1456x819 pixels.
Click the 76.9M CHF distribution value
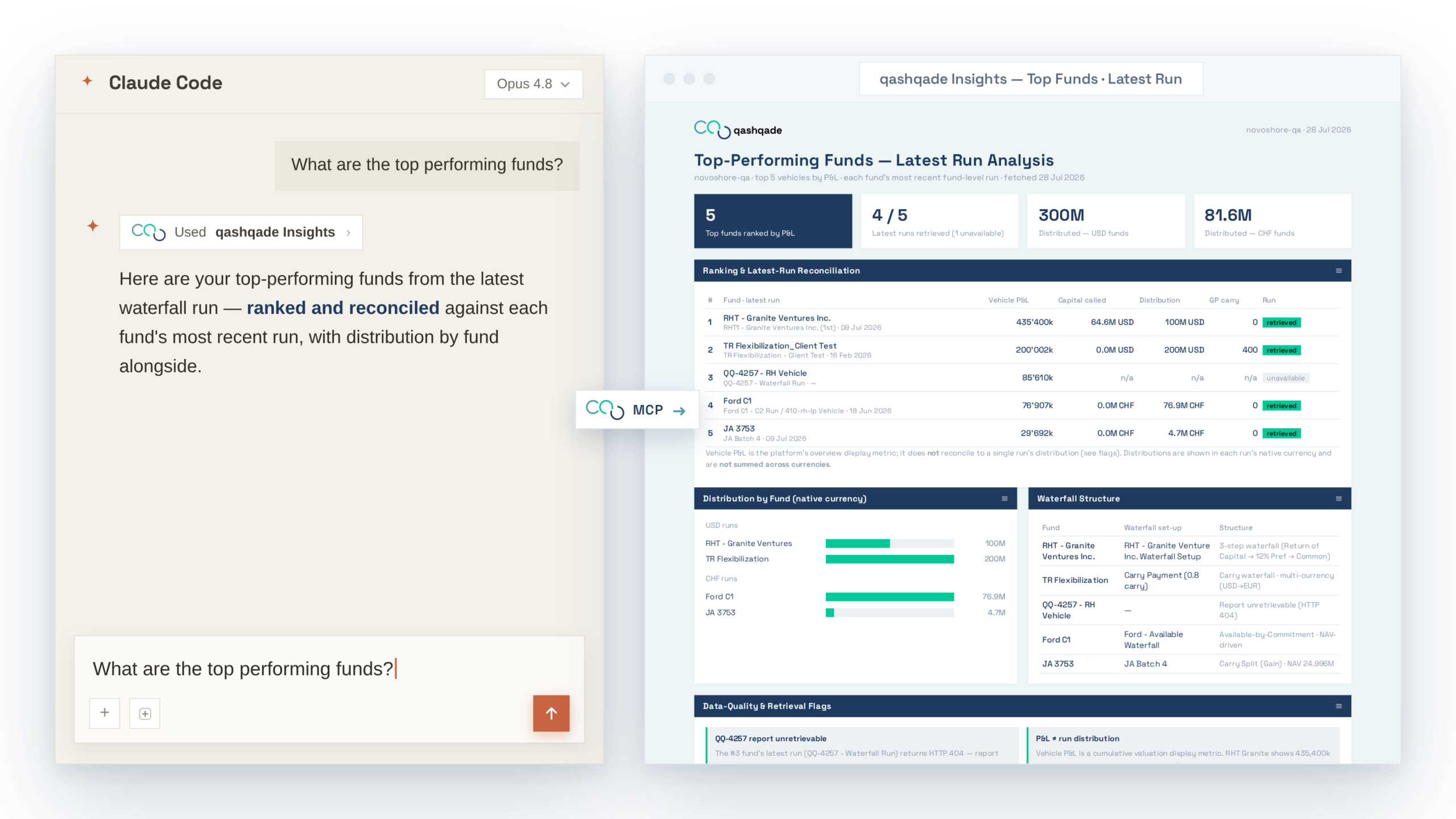[1184, 406]
